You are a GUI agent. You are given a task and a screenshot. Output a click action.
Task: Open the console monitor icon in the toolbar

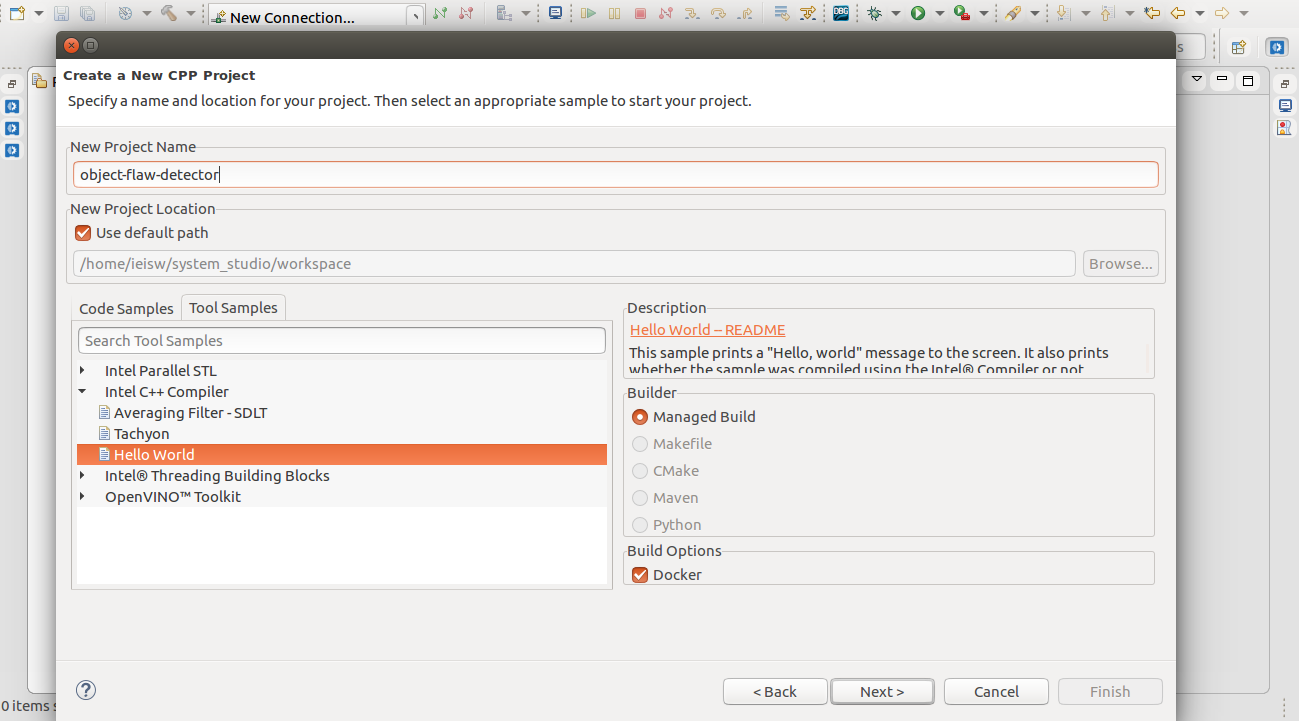(x=555, y=14)
